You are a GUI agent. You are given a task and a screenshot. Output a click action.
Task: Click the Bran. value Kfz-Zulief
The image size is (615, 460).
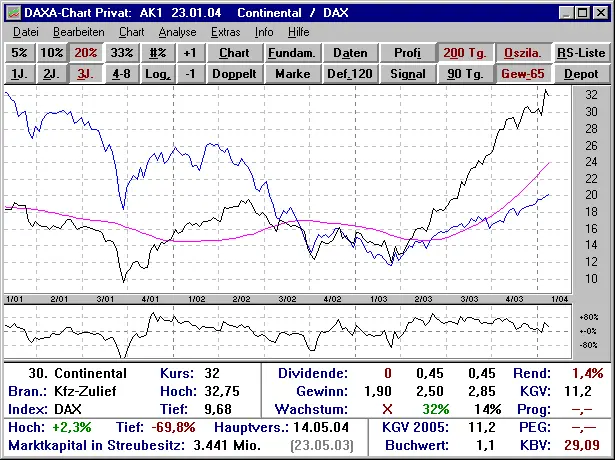coord(86,391)
